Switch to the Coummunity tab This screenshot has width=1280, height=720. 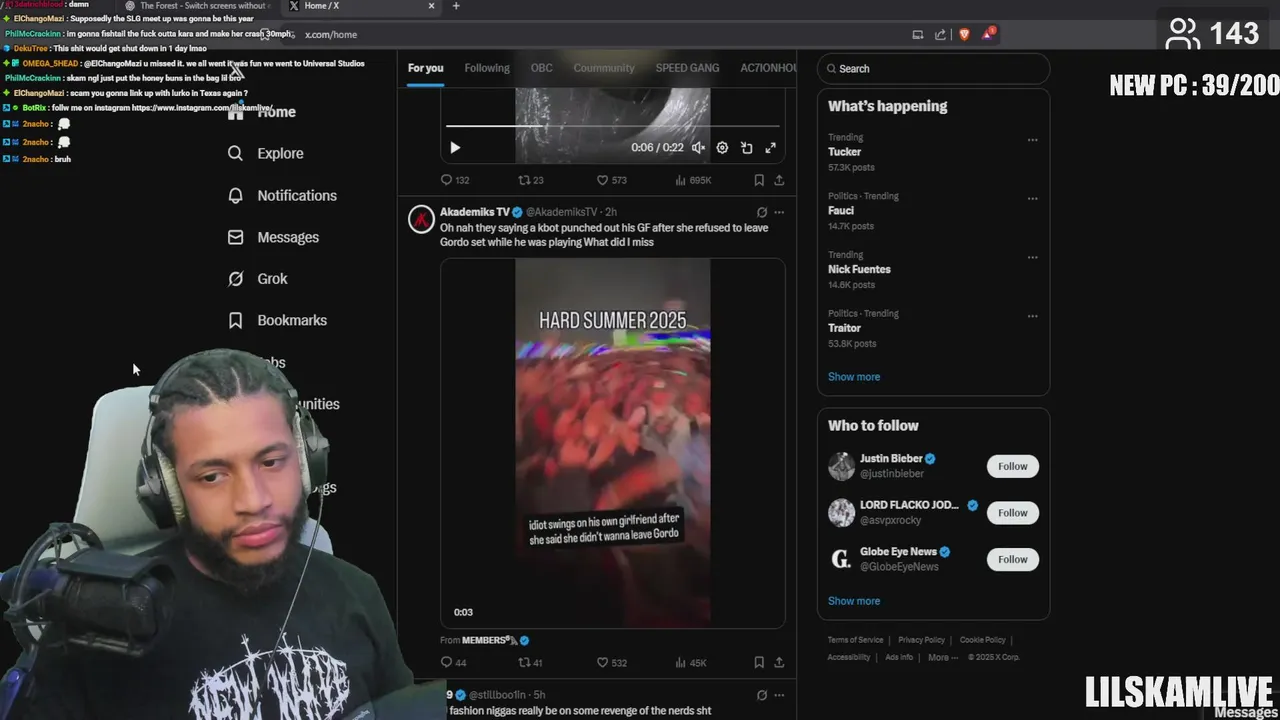[604, 68]
